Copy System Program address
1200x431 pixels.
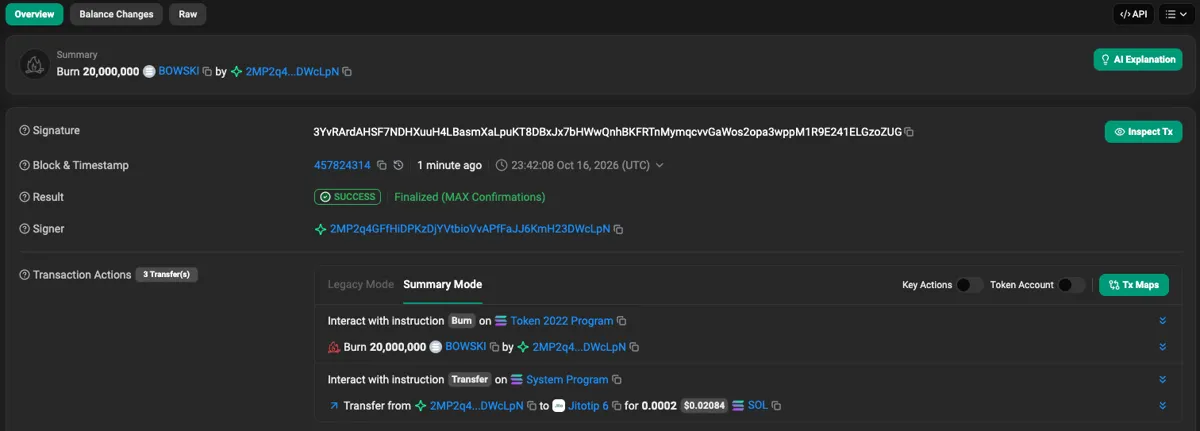point(616,380)
